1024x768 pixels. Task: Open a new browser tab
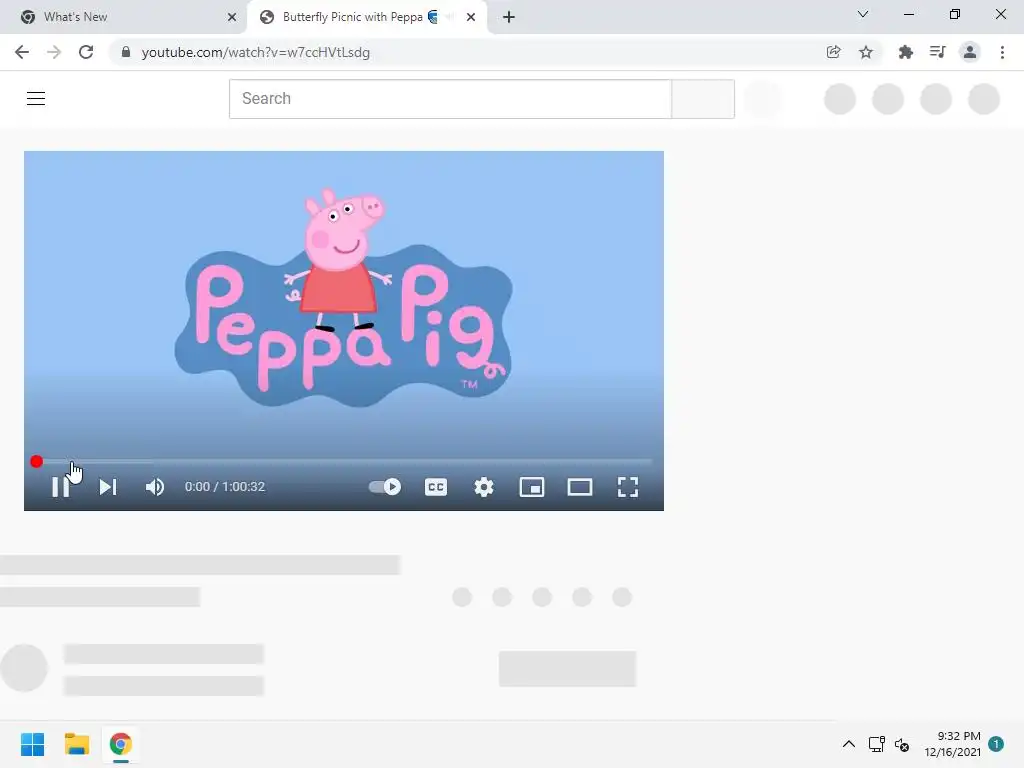click(509, 17)
